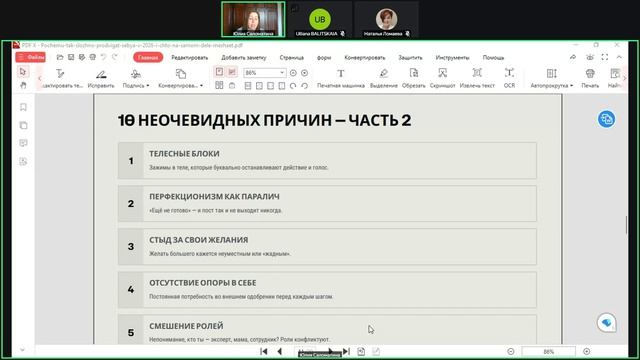The image size is (640, 360).
Task: Open the Автопрокрутка dropdown
Action: 551,78
